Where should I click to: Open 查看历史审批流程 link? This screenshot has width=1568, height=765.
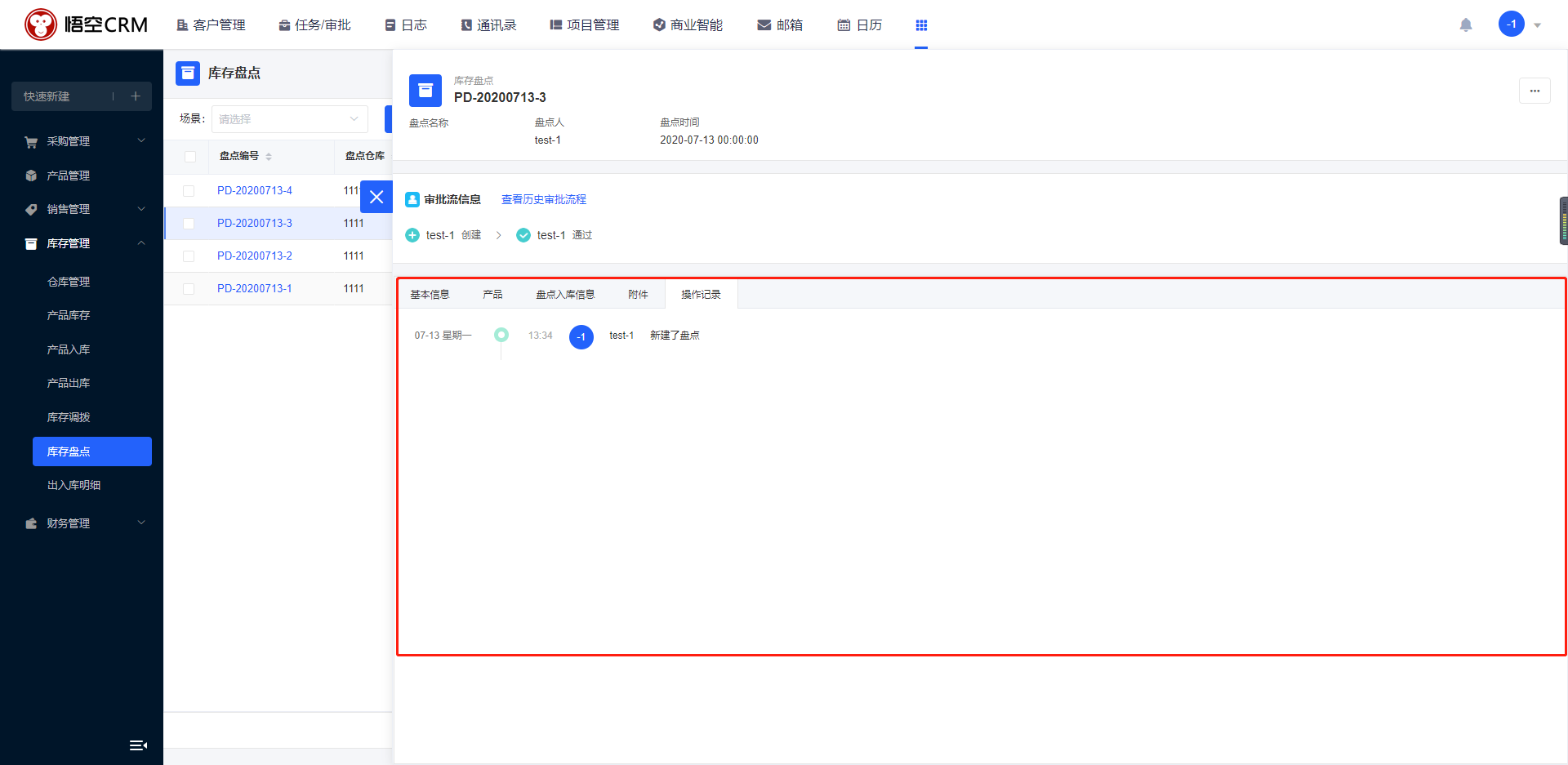[x=544, y=199]
